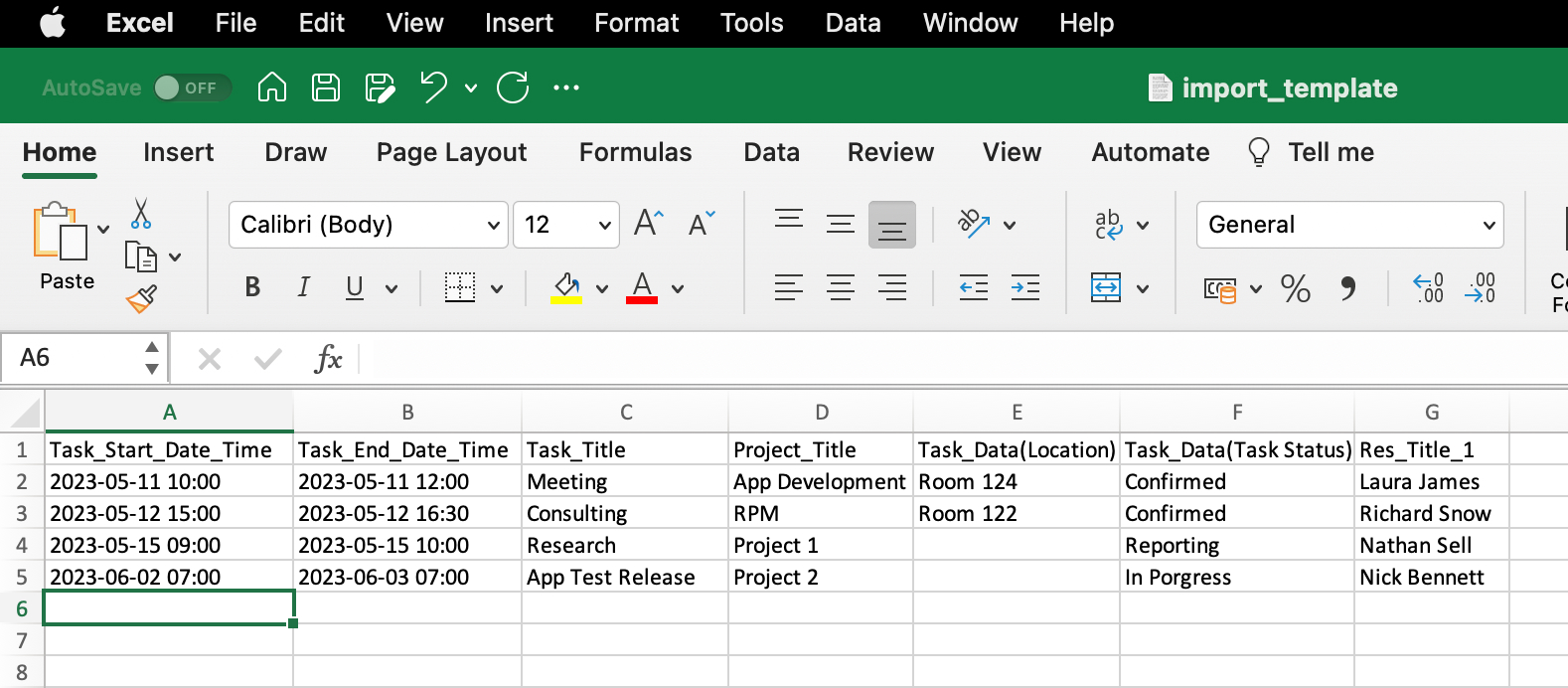The image size is (1568, 688).
Task: Apply underline formatting
Action: pyautogui.click(x=355, y=287)
